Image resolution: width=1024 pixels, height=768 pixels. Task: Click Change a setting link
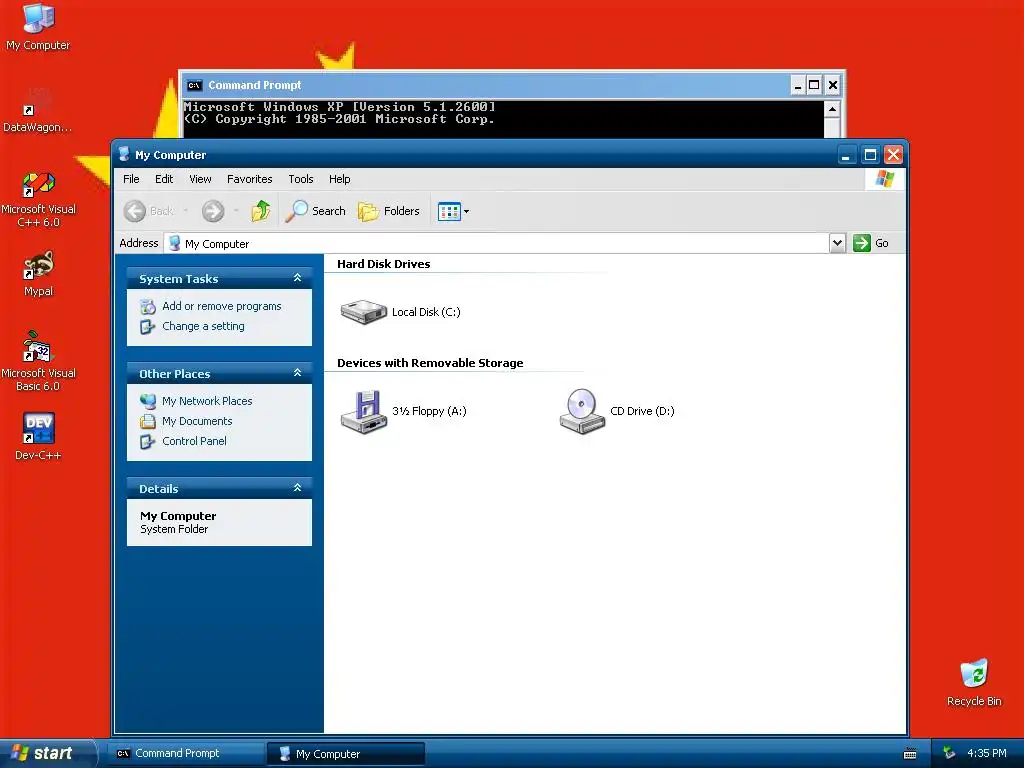point(203,327)
